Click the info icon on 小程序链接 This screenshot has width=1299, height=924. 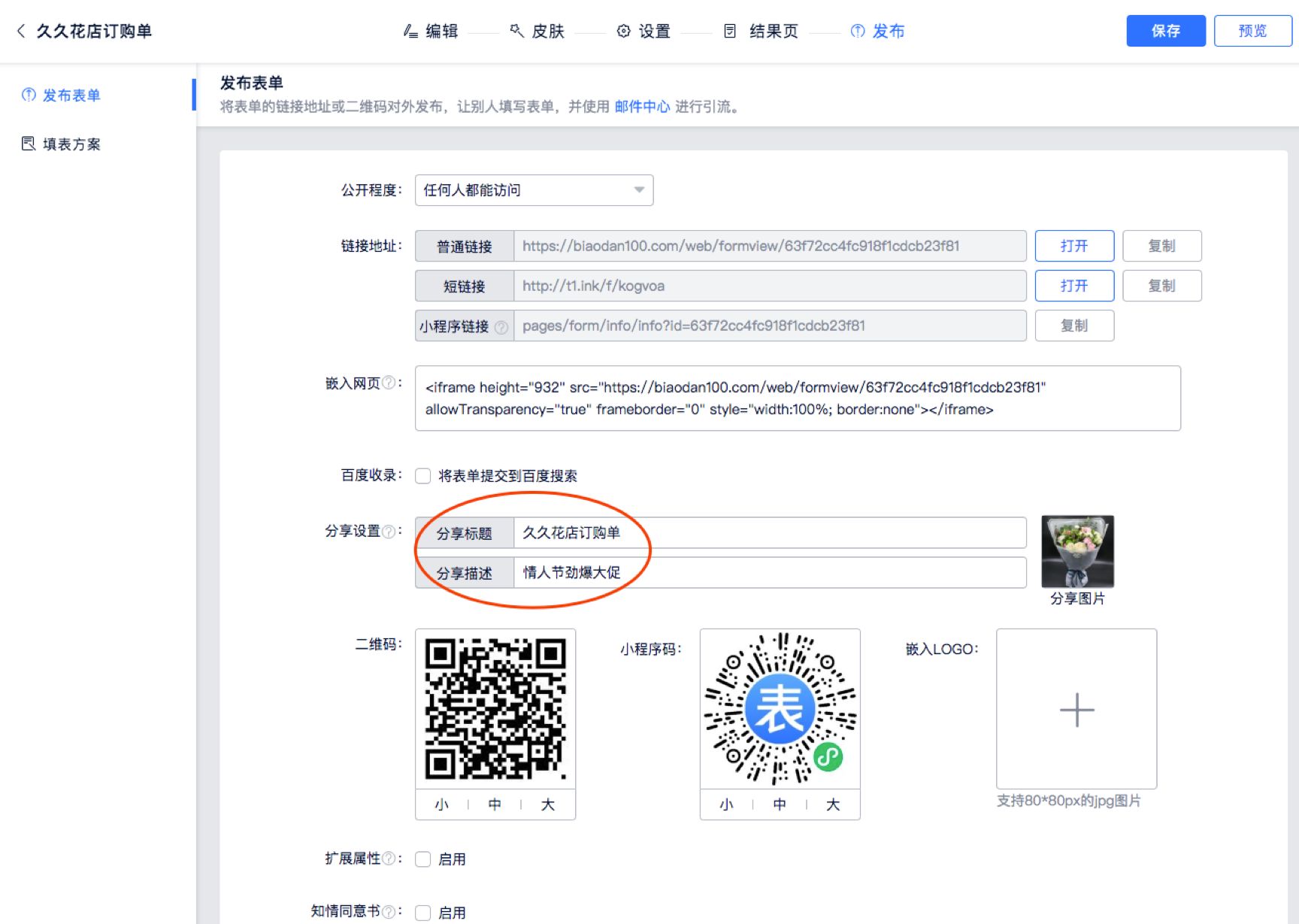(502, 327)
